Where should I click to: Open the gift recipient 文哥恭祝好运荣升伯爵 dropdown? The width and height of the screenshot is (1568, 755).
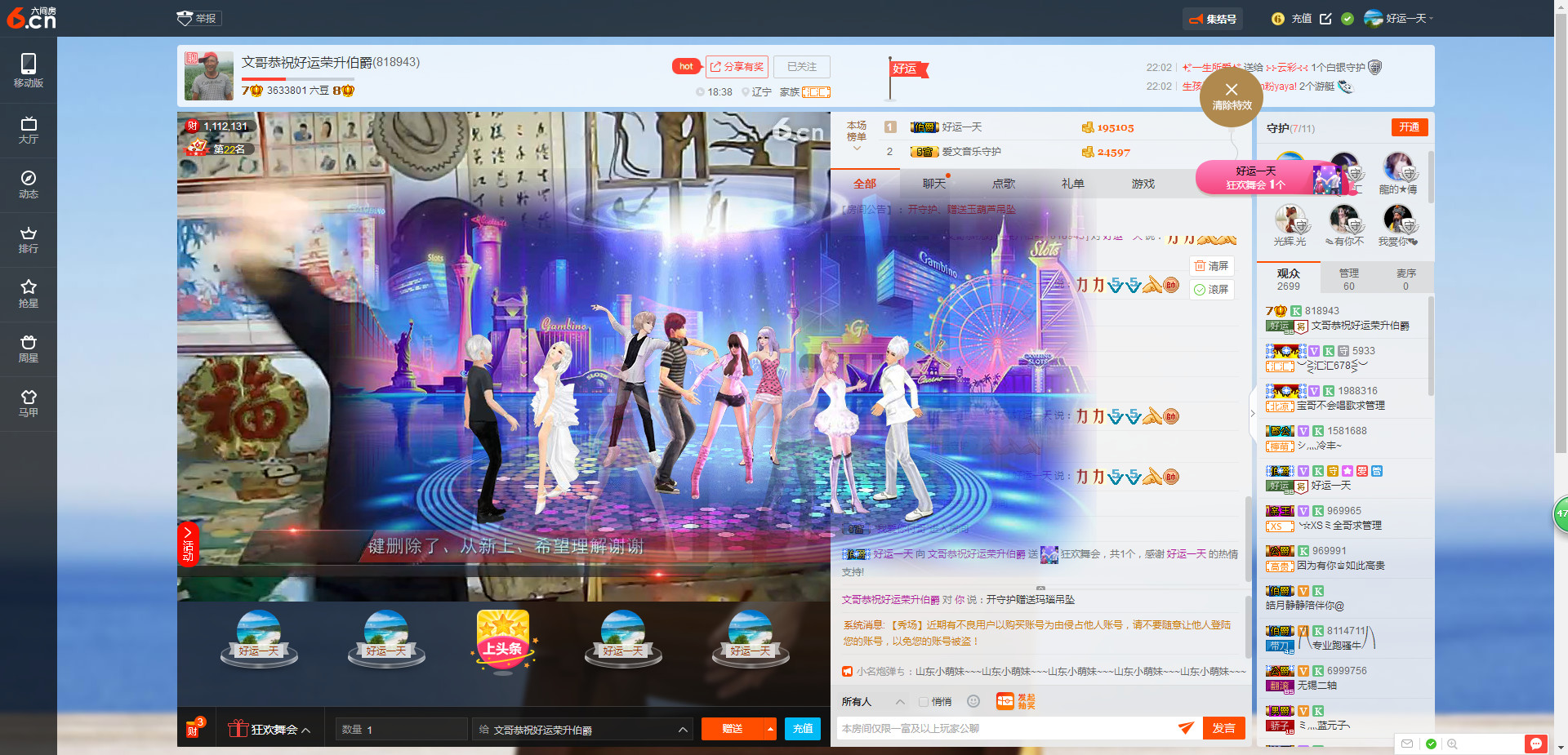[582, 729]
